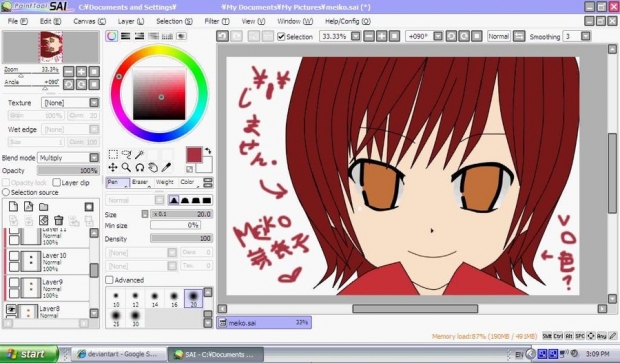Viewport: 620px width, 363px height.
Task: Select the Eraser brush tool
Action: point(141,182)
